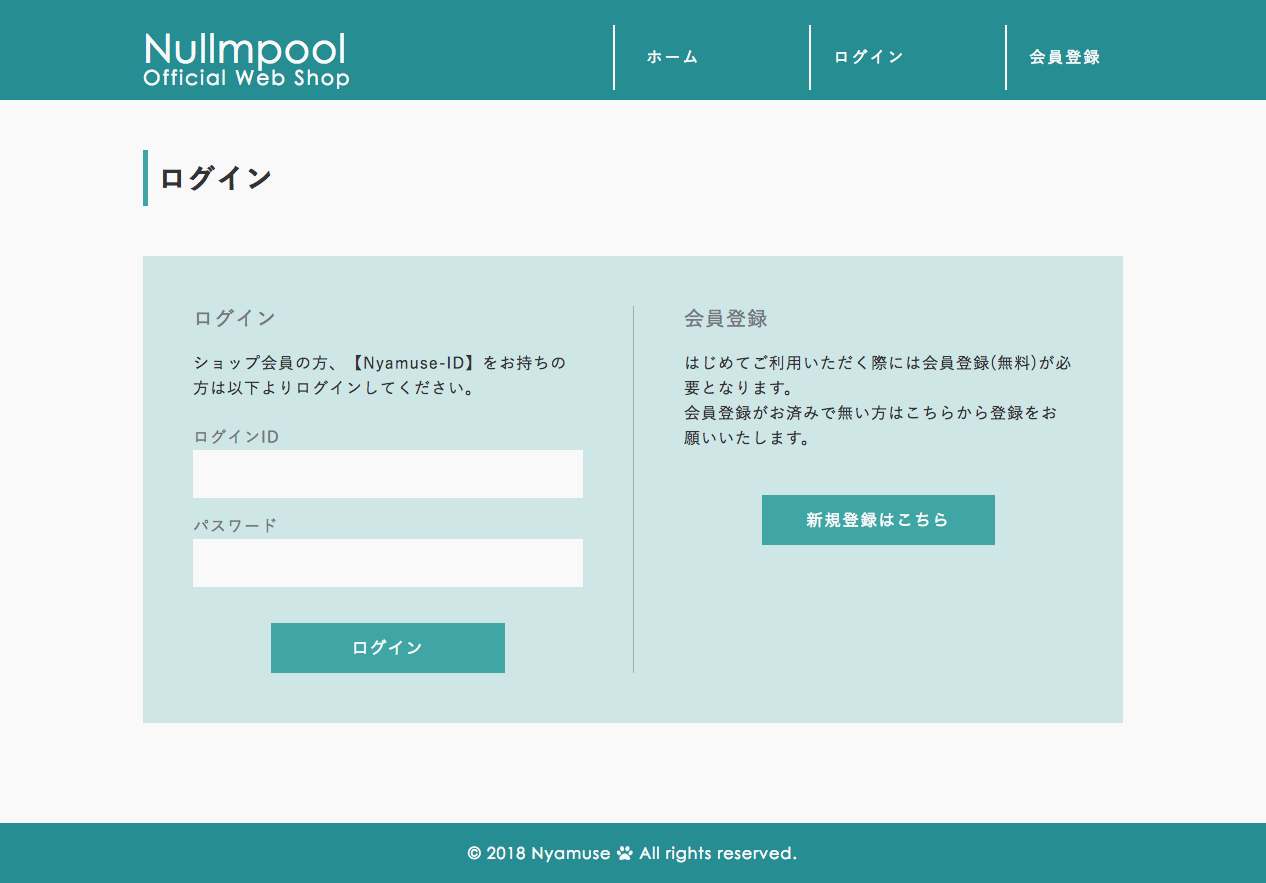Select the ホーム navigation item

tap(672, 57)
